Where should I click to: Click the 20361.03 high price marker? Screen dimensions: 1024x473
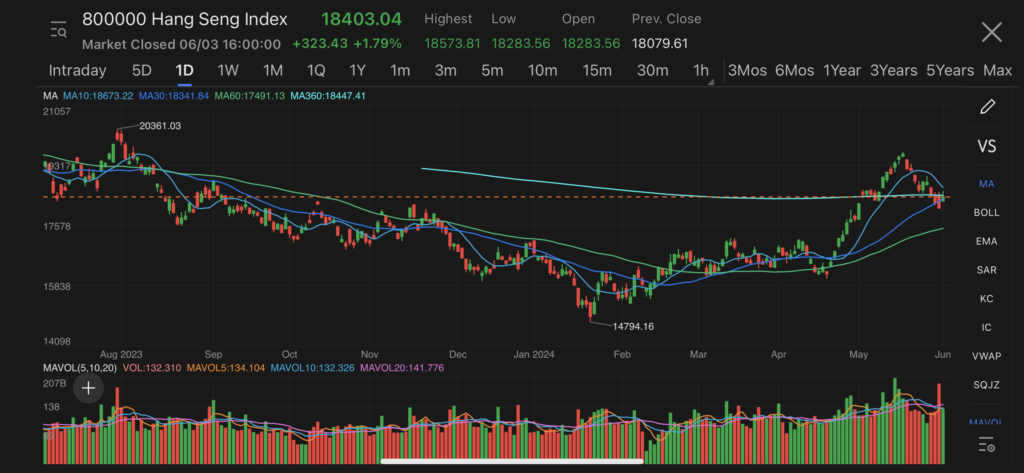click(x=160, y=125)
